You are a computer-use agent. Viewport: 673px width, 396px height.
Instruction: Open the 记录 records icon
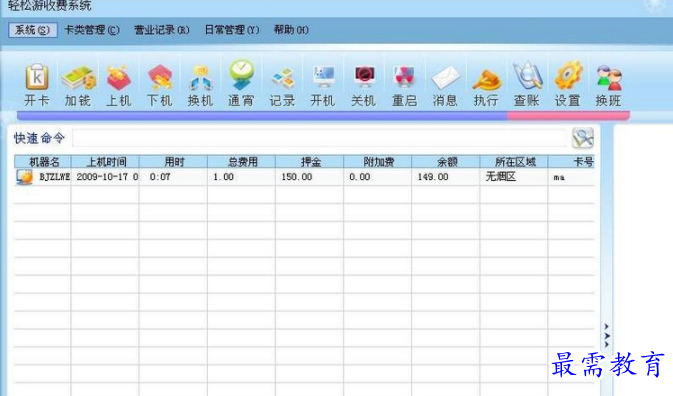pos(282,79)
